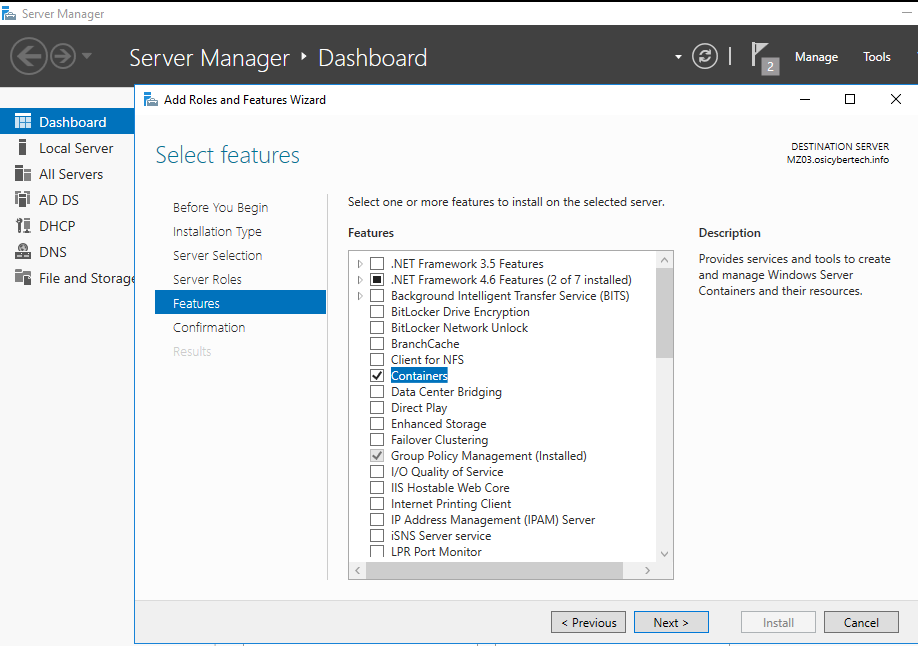918x646 pixels.
Task: Click the Refresh dashboard icon
Action: pyautogui.click(x=705, y=57)
